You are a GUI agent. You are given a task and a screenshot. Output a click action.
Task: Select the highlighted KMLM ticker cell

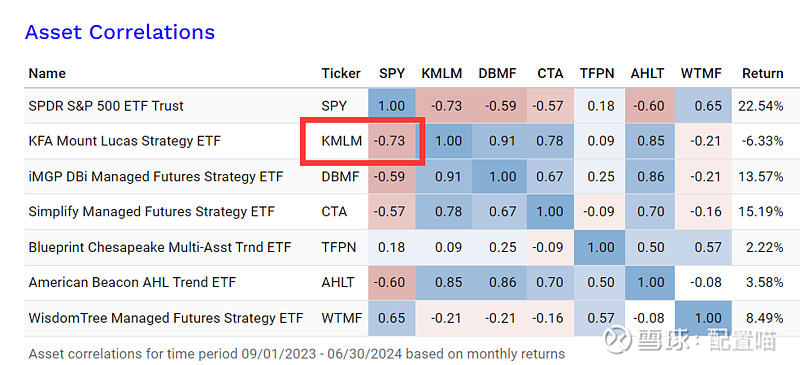coord(341,141)
